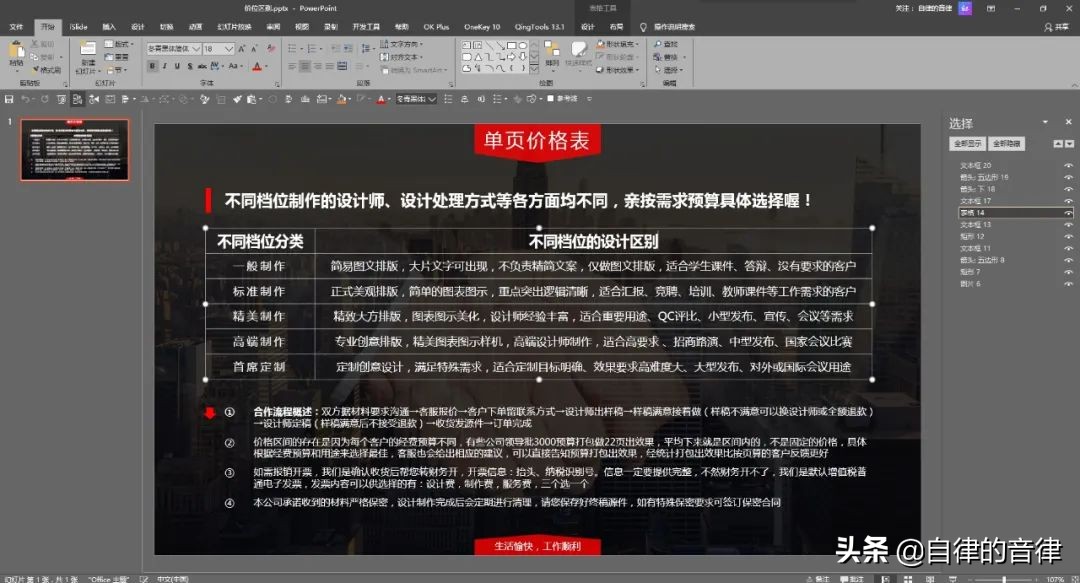The height and width of the screenshot is (583, 1080).
Task: Toggle visibility of 矩形 12
Action: pyautogui.click(x=1068, y=236)
